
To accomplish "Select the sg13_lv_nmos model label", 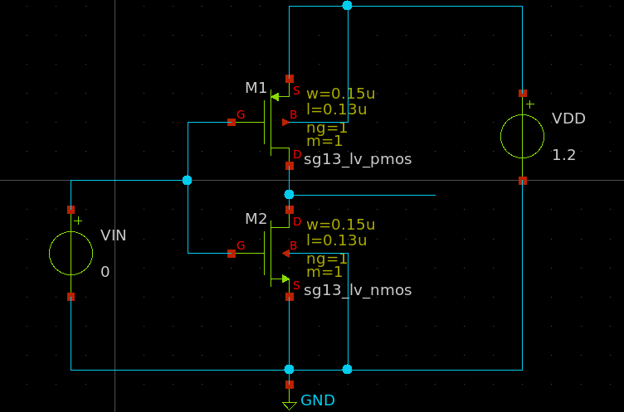I will point(358,290).
